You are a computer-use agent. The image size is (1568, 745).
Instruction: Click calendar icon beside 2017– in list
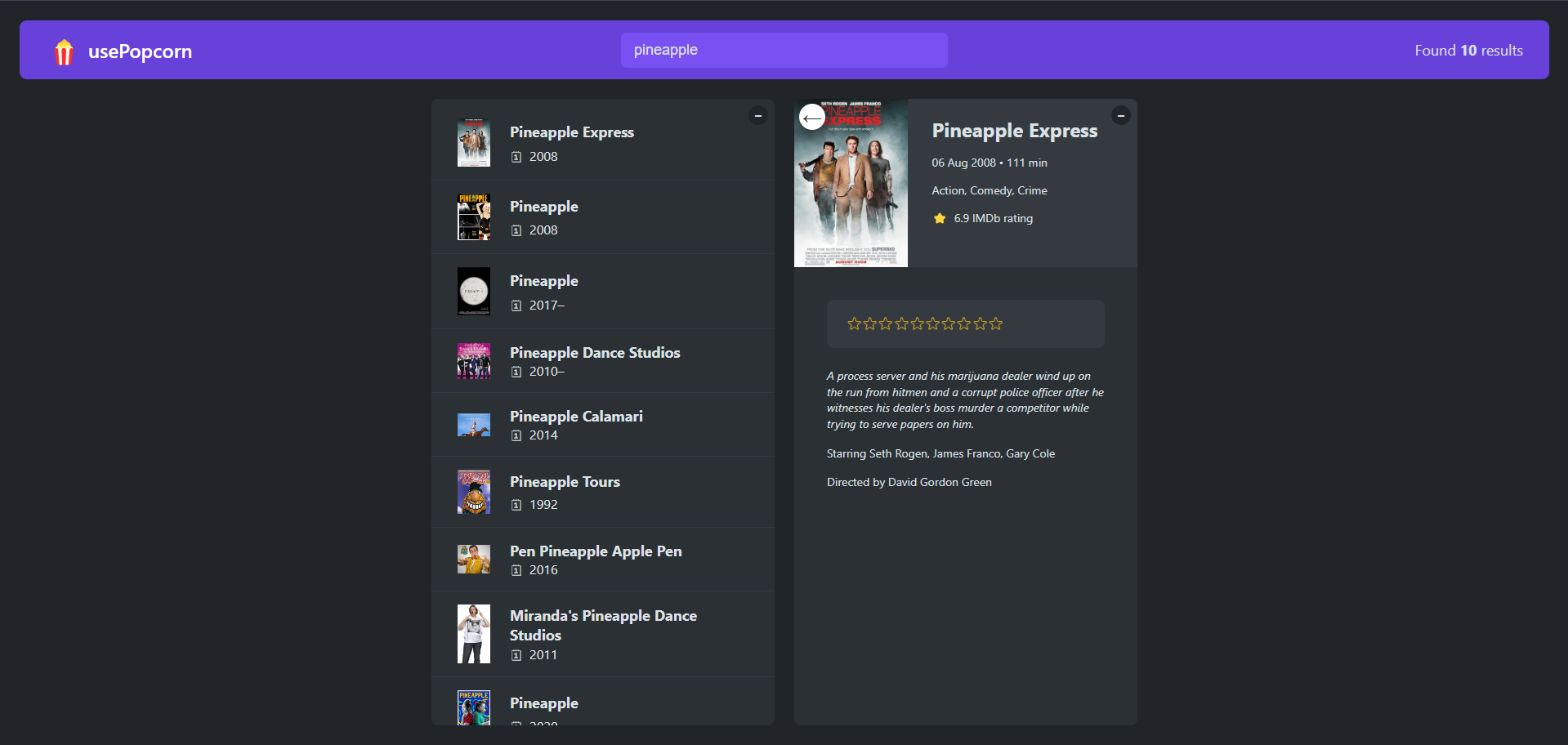click(x=516, y=306)
